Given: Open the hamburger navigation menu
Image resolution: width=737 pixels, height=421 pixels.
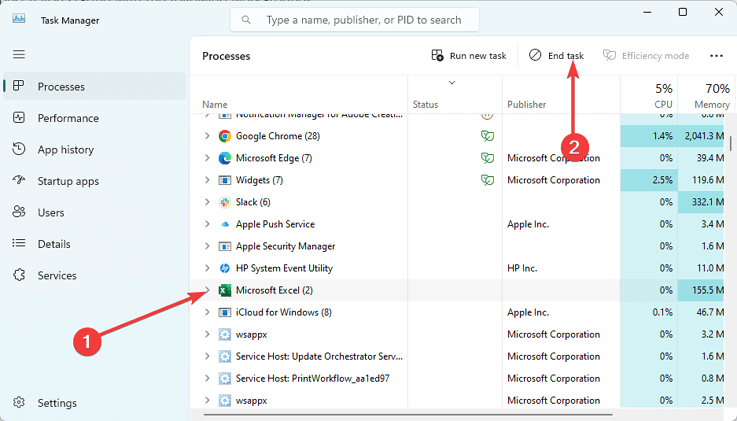Looking at the screenshot, I should pos(19,54).
